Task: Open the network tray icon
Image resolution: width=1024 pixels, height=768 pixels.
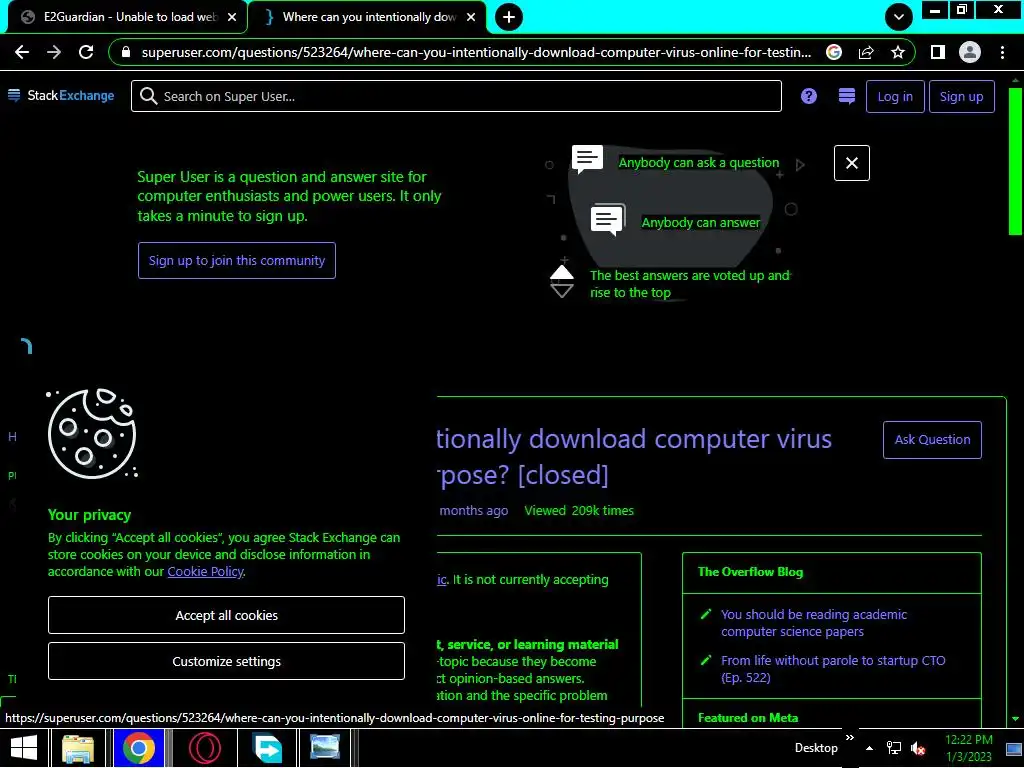Action: (893, 748)
